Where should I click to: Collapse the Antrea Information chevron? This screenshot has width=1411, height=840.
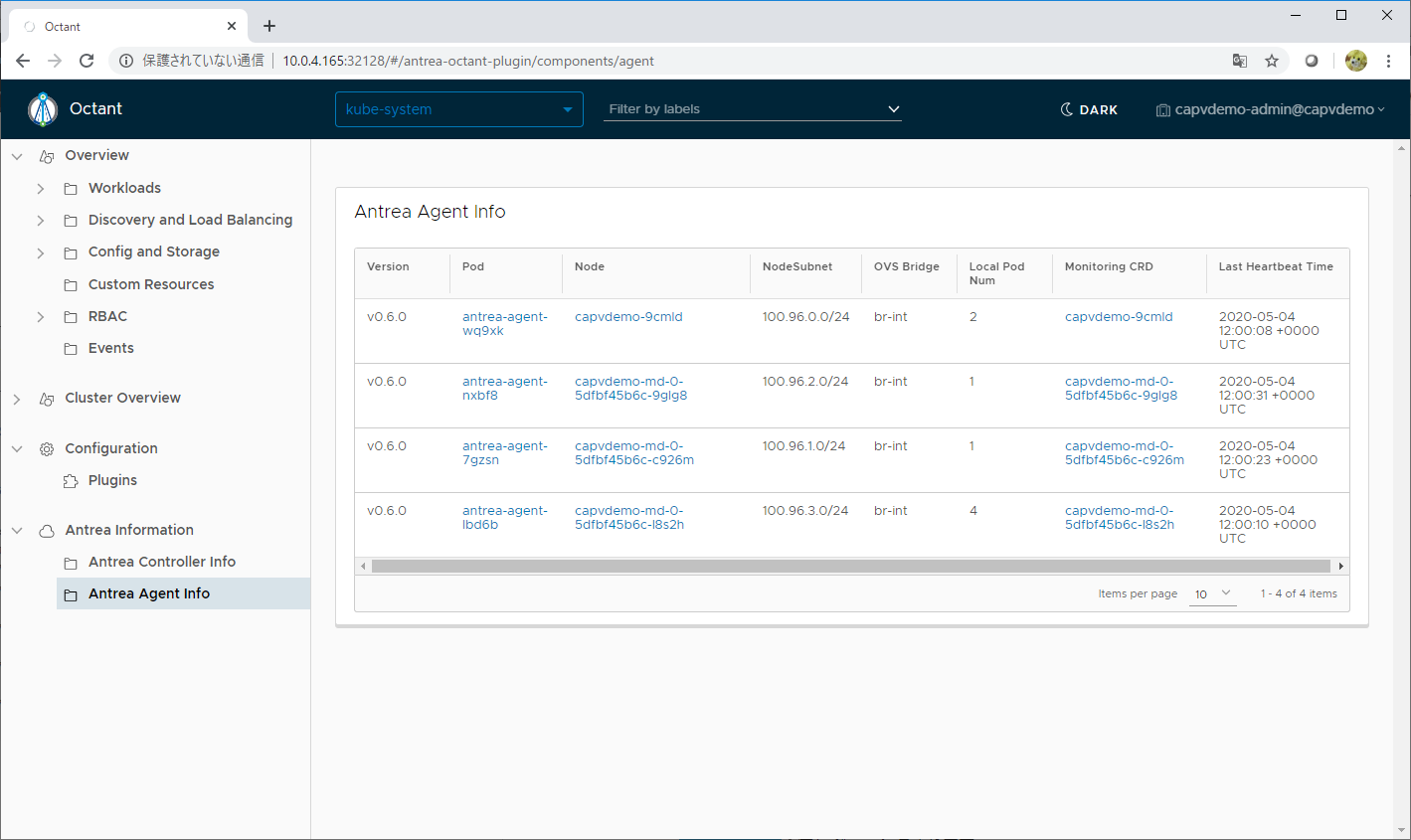(17, 531)
